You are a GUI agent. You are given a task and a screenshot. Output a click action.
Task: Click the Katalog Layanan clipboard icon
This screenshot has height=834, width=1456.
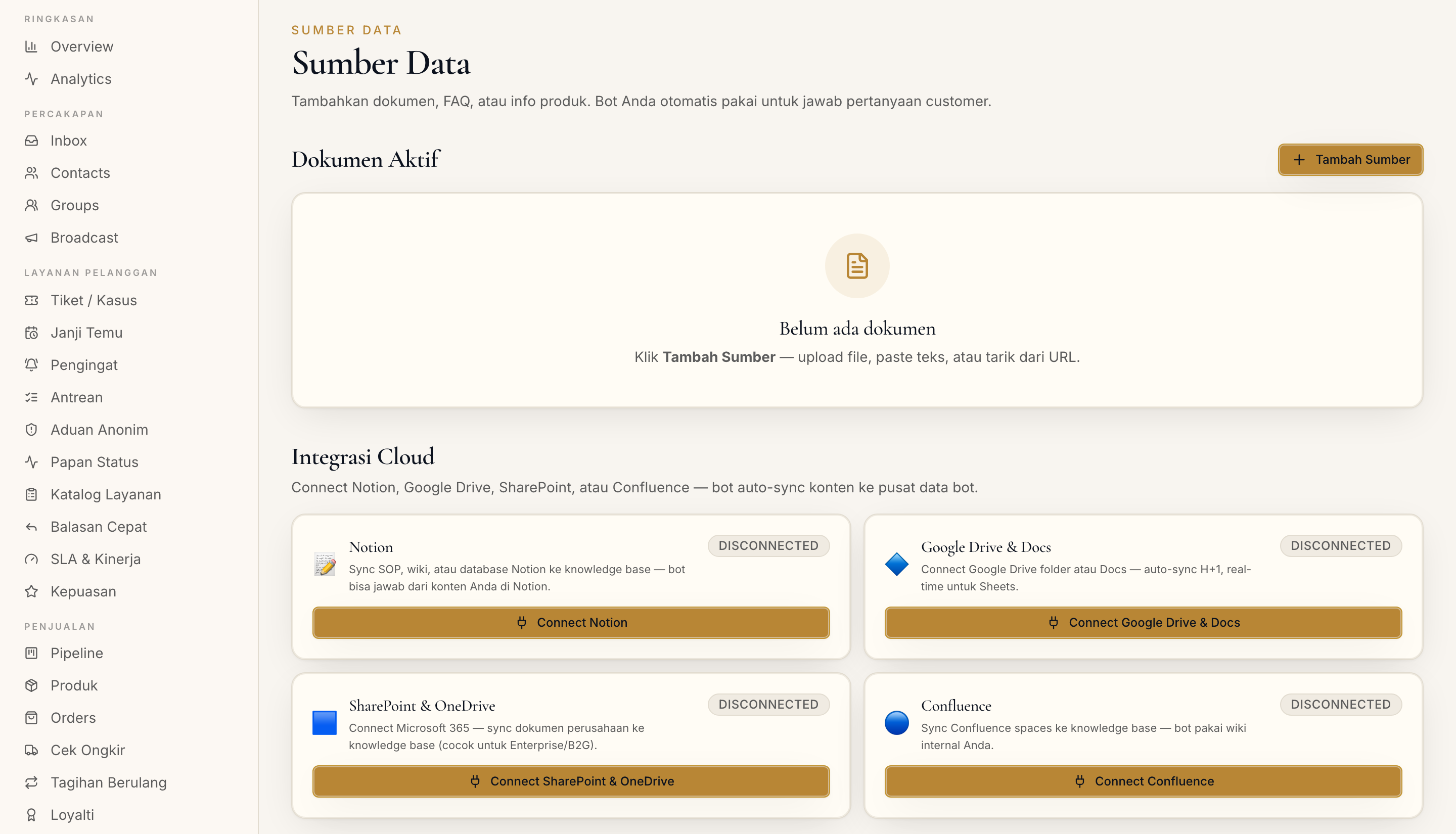coord(31,494)
